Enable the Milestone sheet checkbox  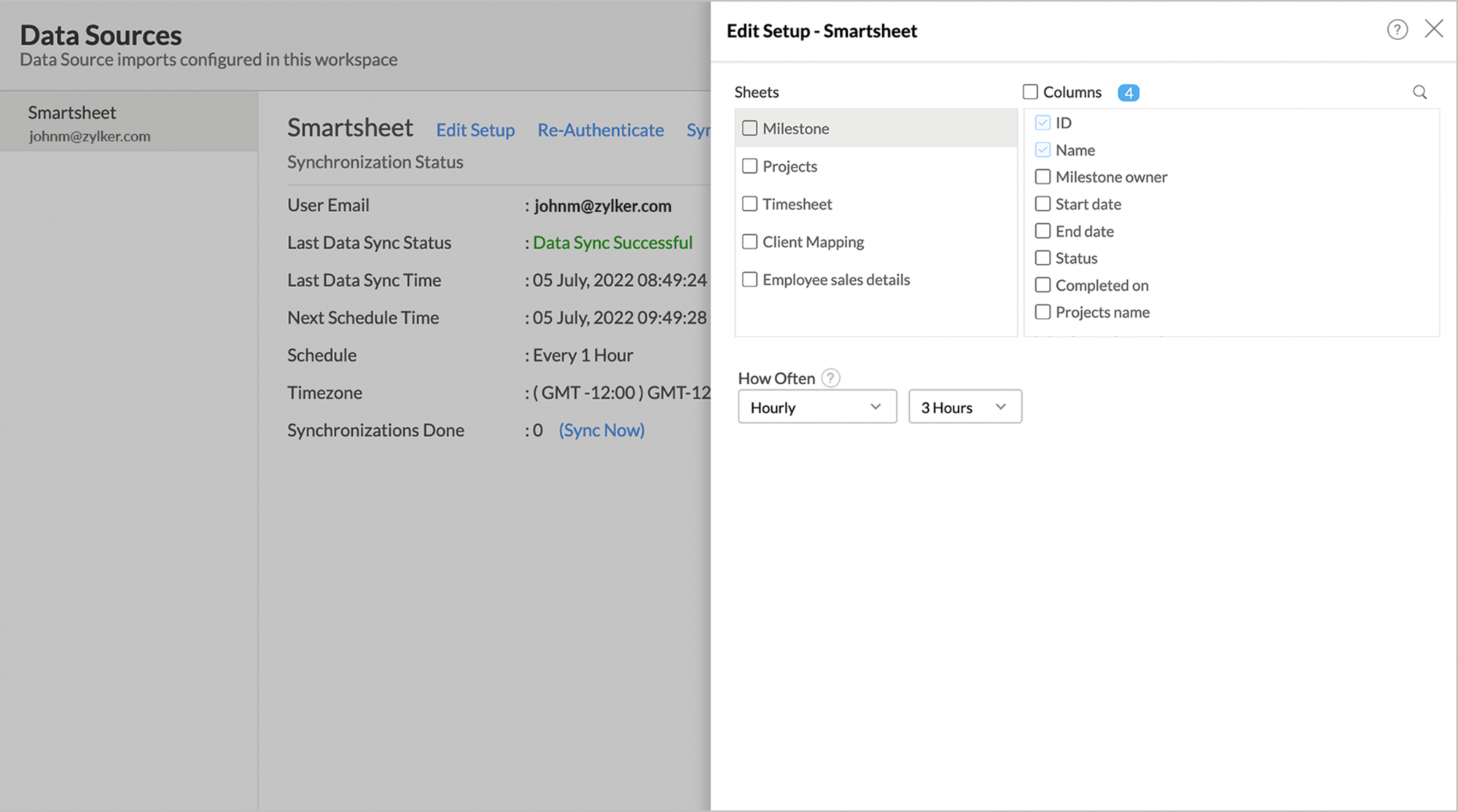click(x=750, y=127)
